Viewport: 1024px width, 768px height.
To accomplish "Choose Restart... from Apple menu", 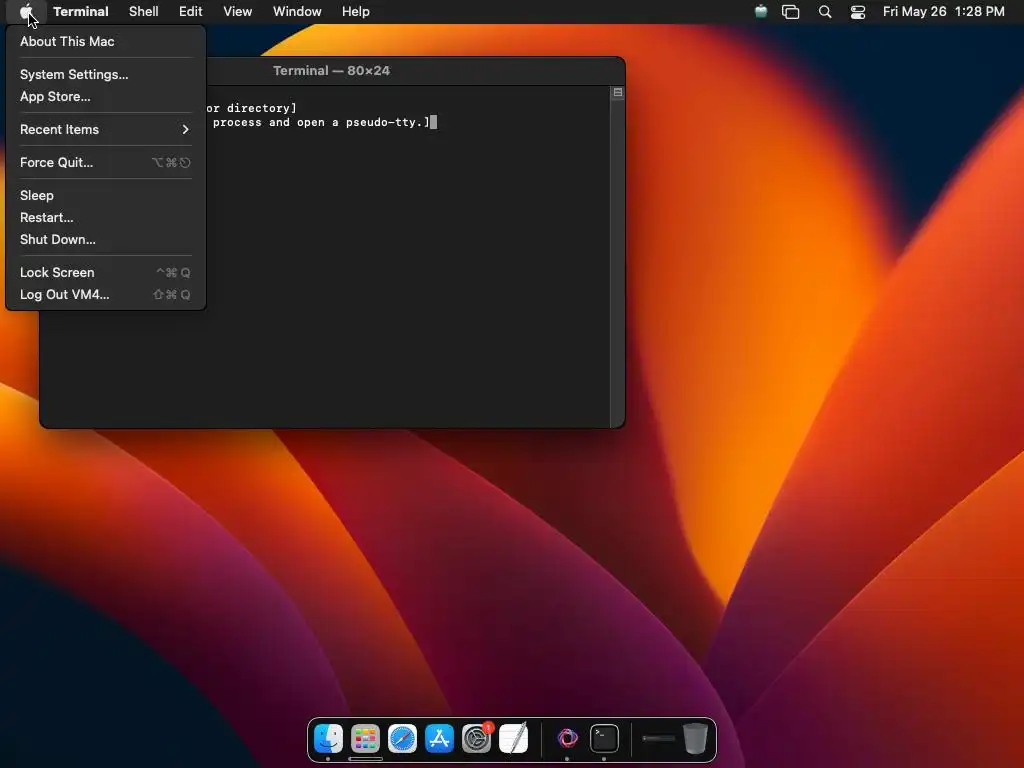I will (105, 217).
